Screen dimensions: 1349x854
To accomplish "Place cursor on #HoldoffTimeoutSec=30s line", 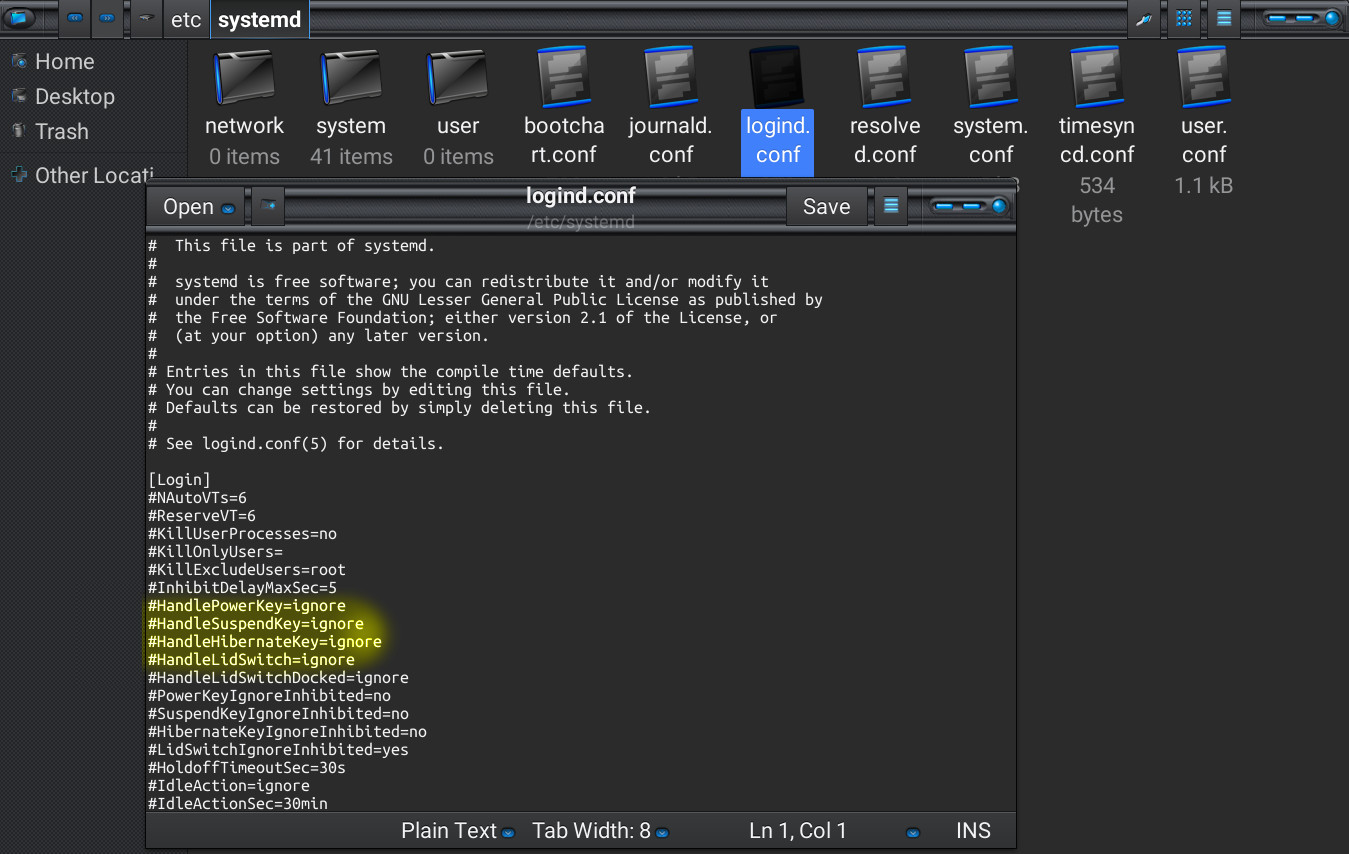I will point(247,768).
